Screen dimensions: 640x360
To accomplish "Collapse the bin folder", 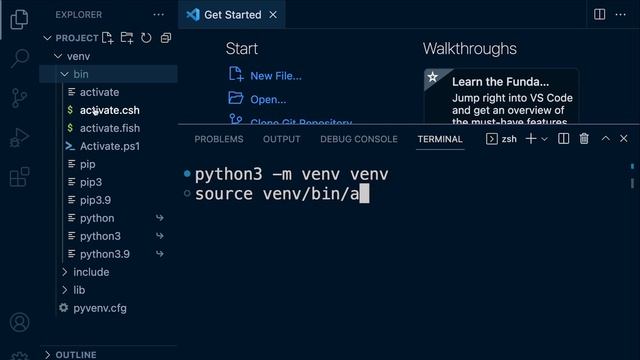I will tap(64, 74).
